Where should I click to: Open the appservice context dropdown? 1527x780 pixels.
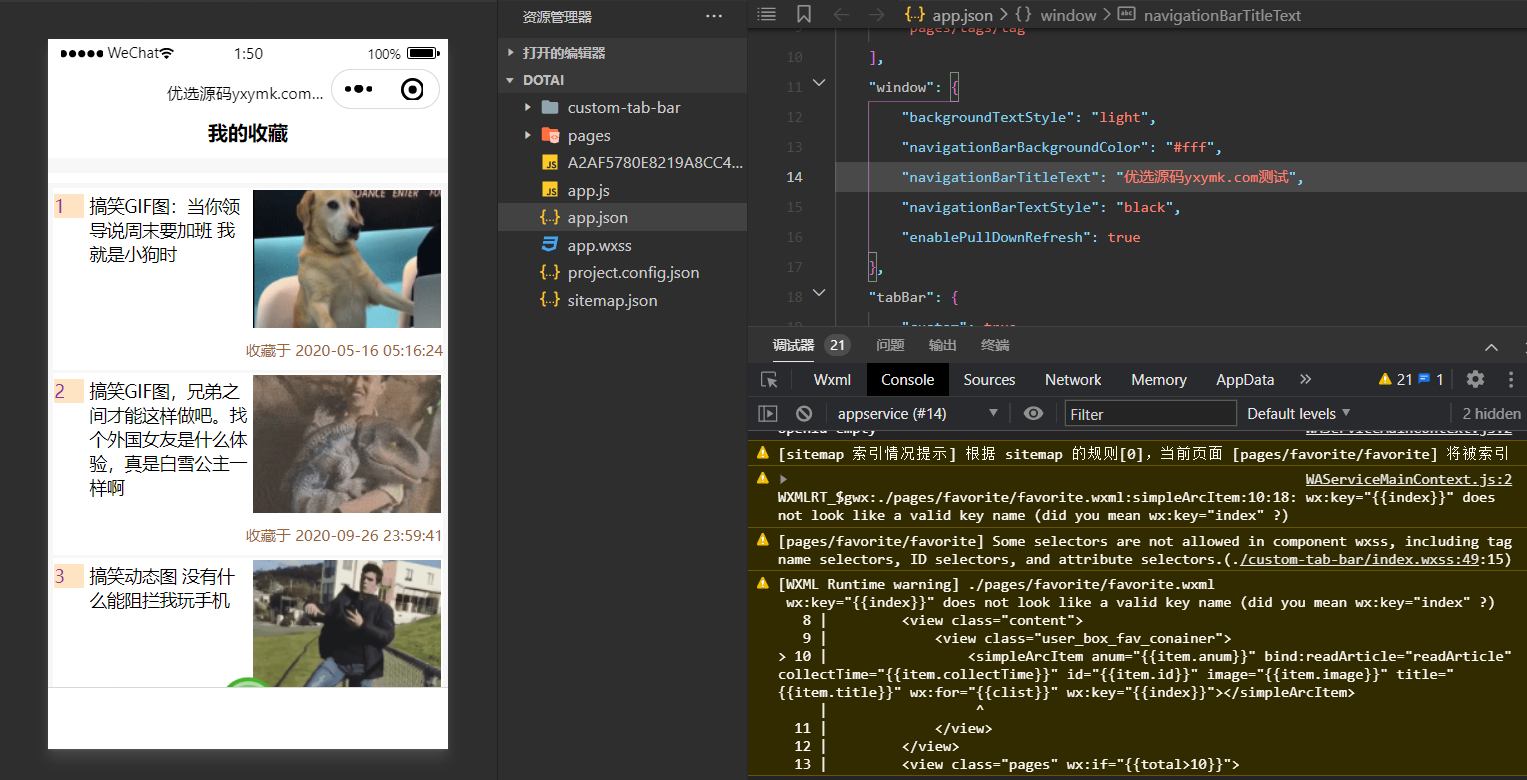[916, 413]
